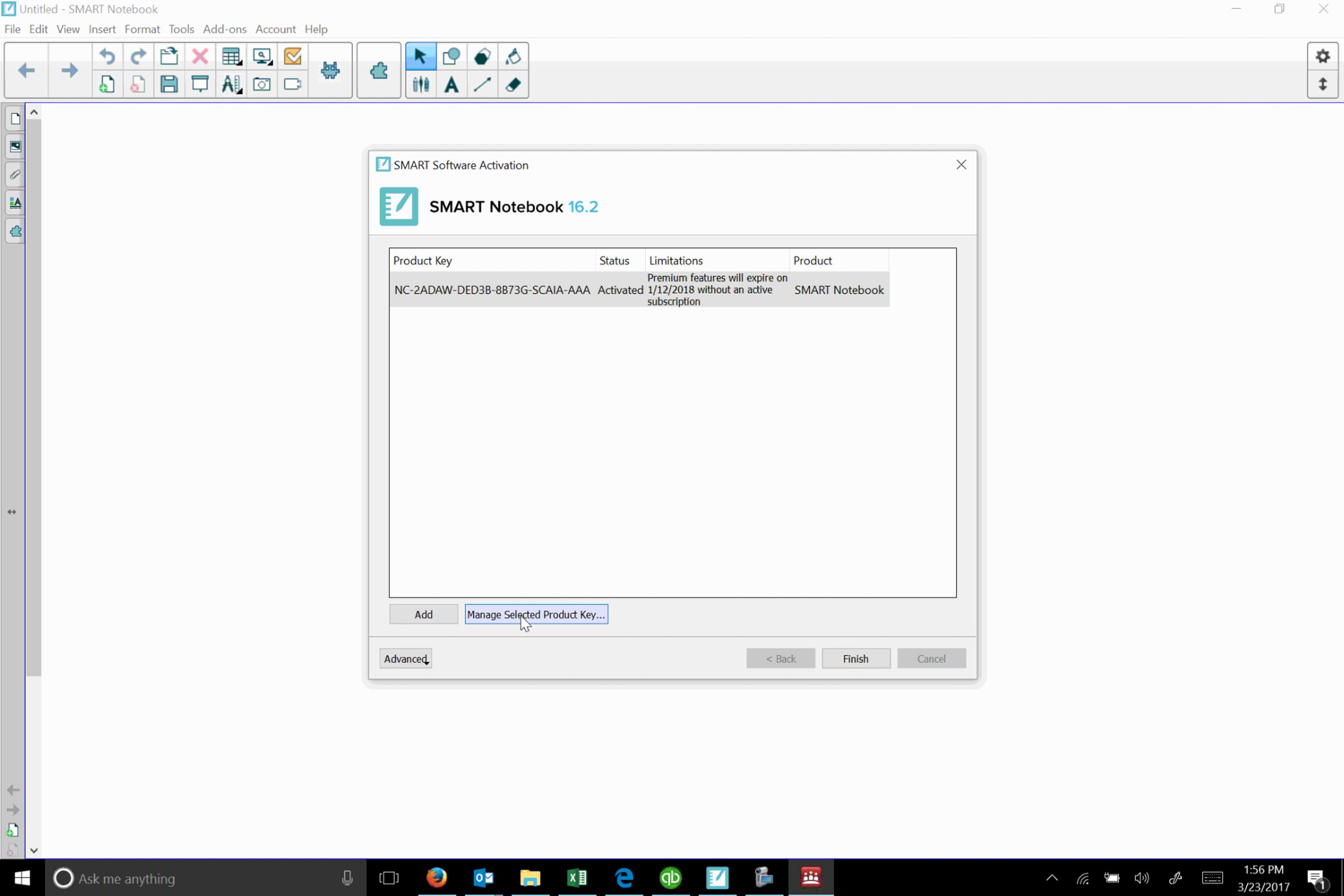
Task: Click the Product Key column header
Action: (493, 260)
